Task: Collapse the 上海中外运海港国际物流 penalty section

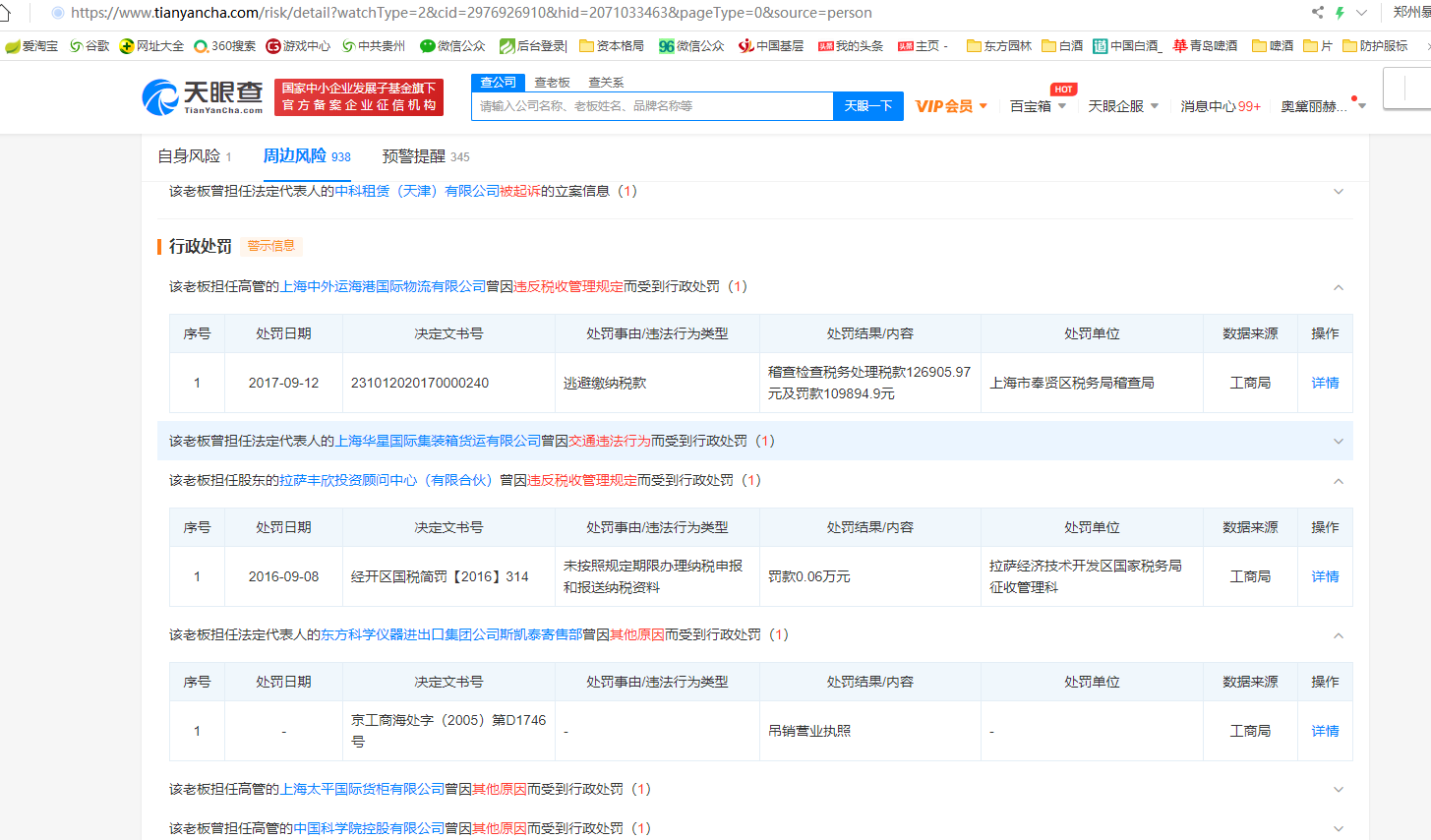Action: coord(1339,287)
